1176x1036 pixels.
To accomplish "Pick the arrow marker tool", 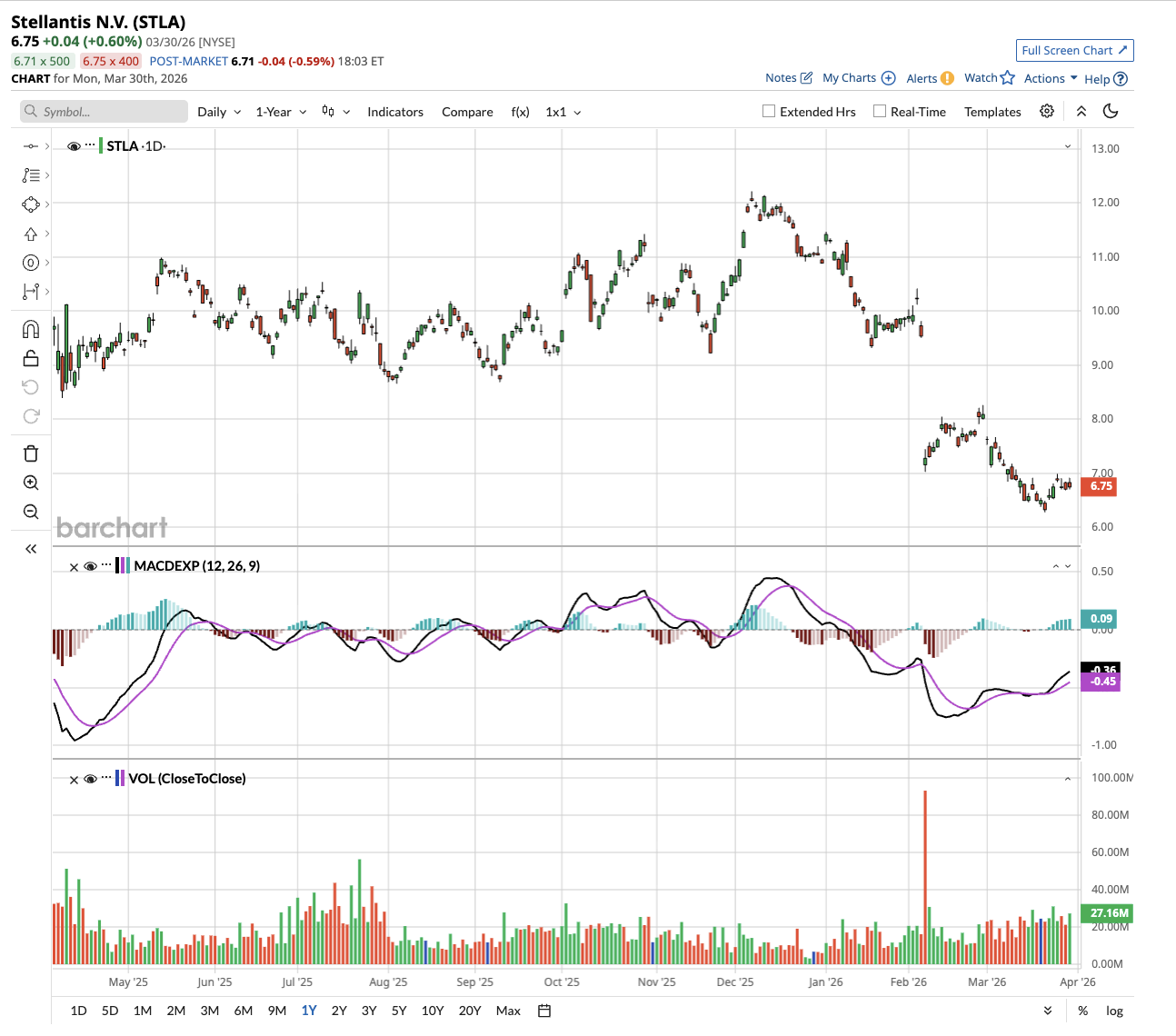I will click(x=31, y=234).
